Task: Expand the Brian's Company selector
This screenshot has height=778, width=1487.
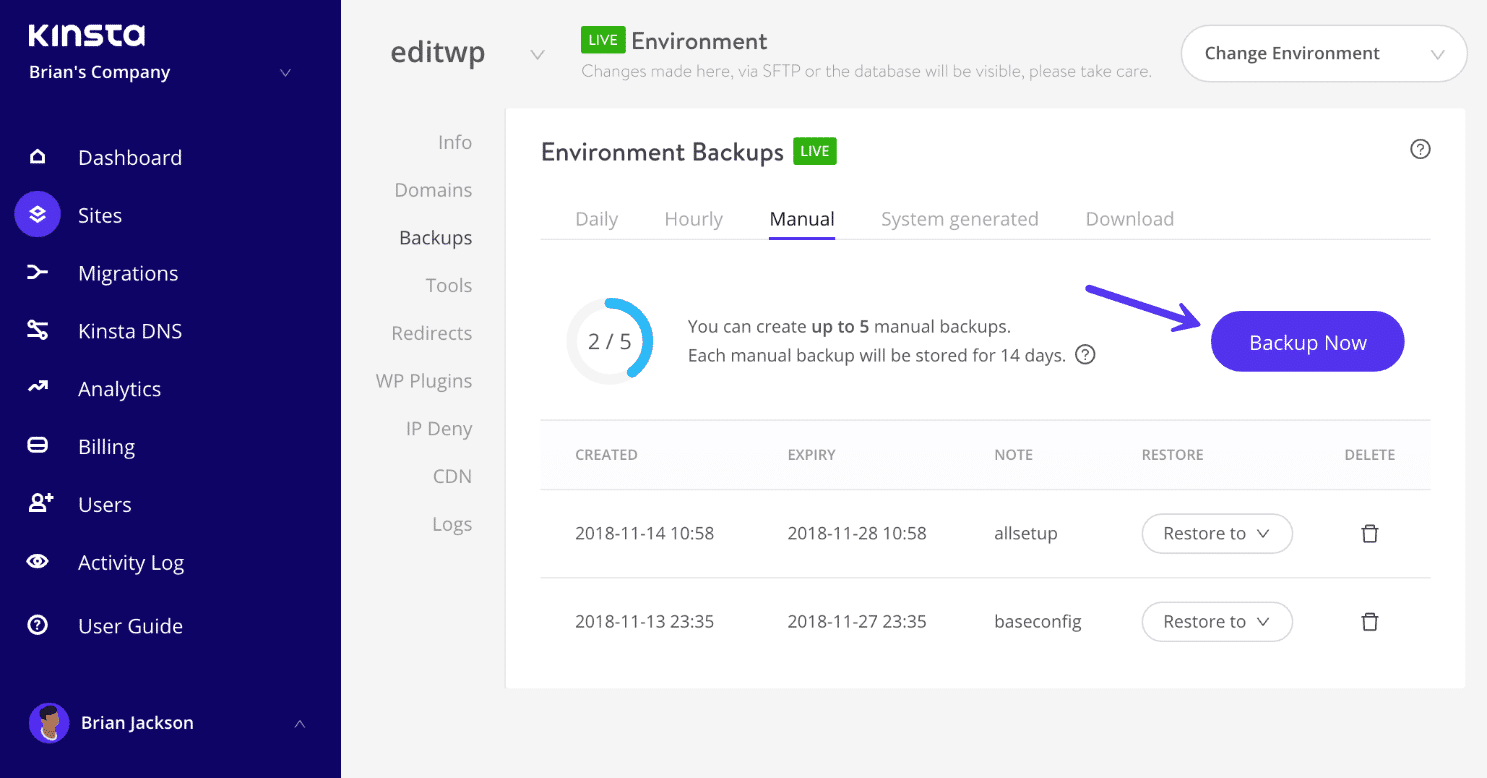Action: point(285,72)
